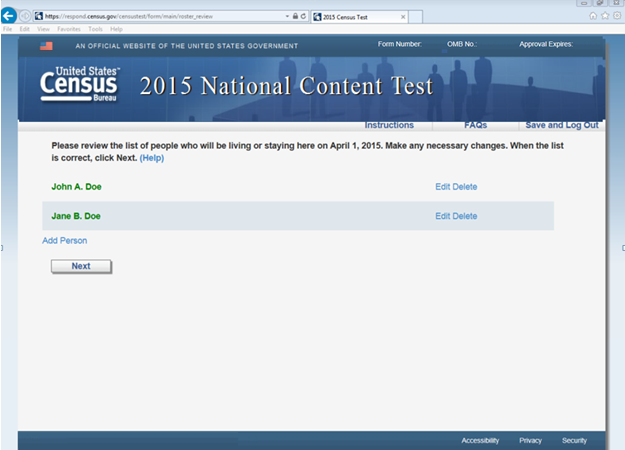The width and height of the screenshot is (625, 450).
Task: Click the 2015 National Content Test title
Action: point(286,86)
